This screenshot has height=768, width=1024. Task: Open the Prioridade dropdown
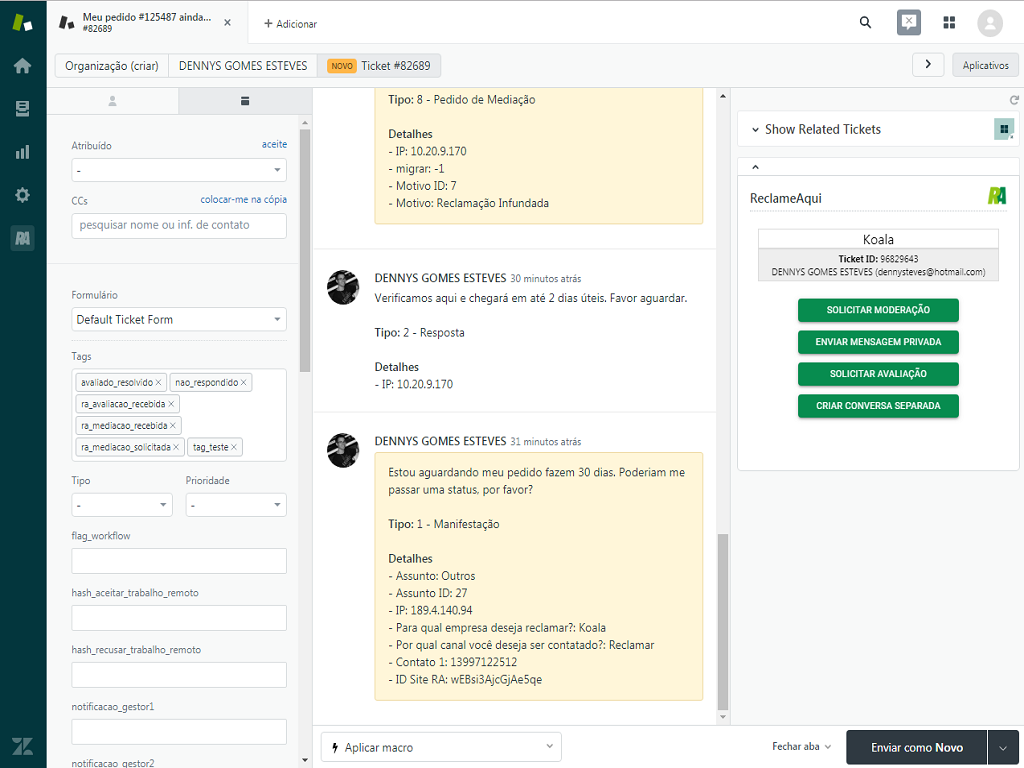pyautogui.click(x=236, y=505)
